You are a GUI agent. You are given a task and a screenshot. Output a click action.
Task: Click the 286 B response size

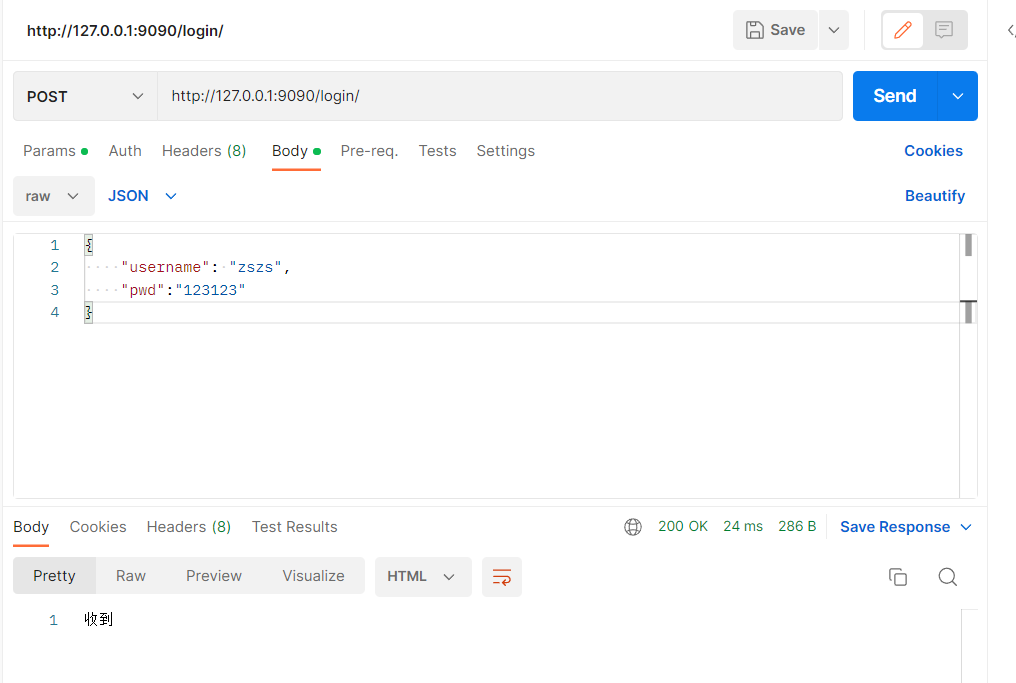click(797, 526)
